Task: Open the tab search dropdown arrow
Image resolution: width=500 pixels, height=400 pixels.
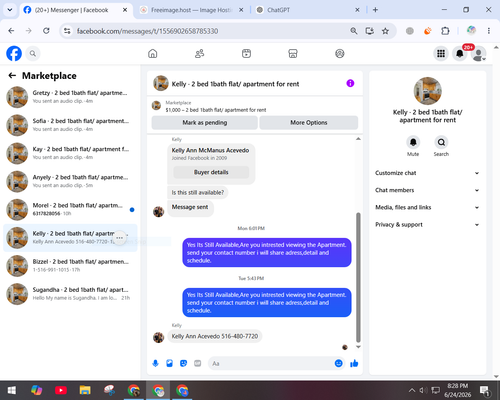Action: (x=10, y=10)
